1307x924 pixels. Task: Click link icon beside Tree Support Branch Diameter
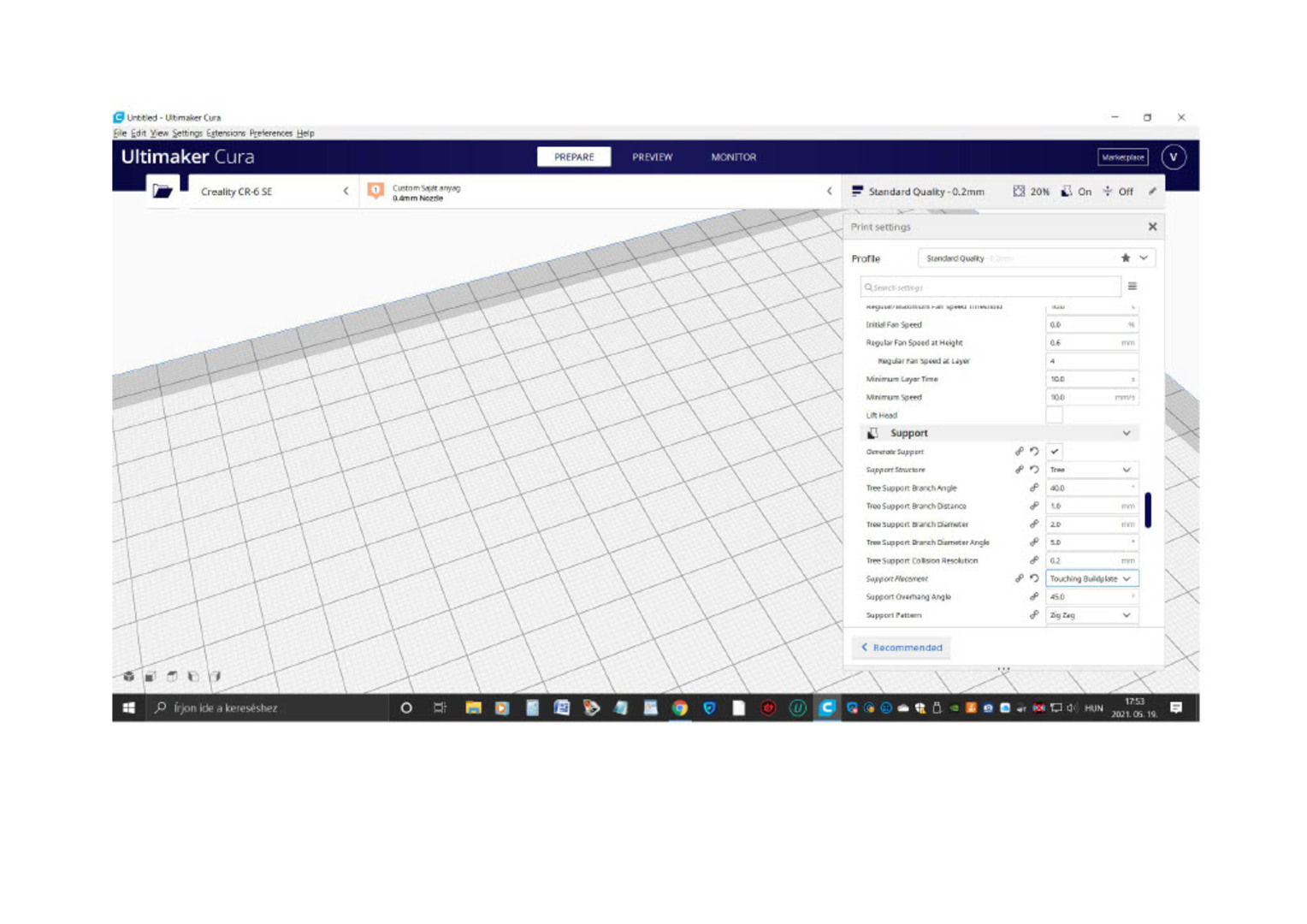pyautogui.click(x=1034, y=524)
